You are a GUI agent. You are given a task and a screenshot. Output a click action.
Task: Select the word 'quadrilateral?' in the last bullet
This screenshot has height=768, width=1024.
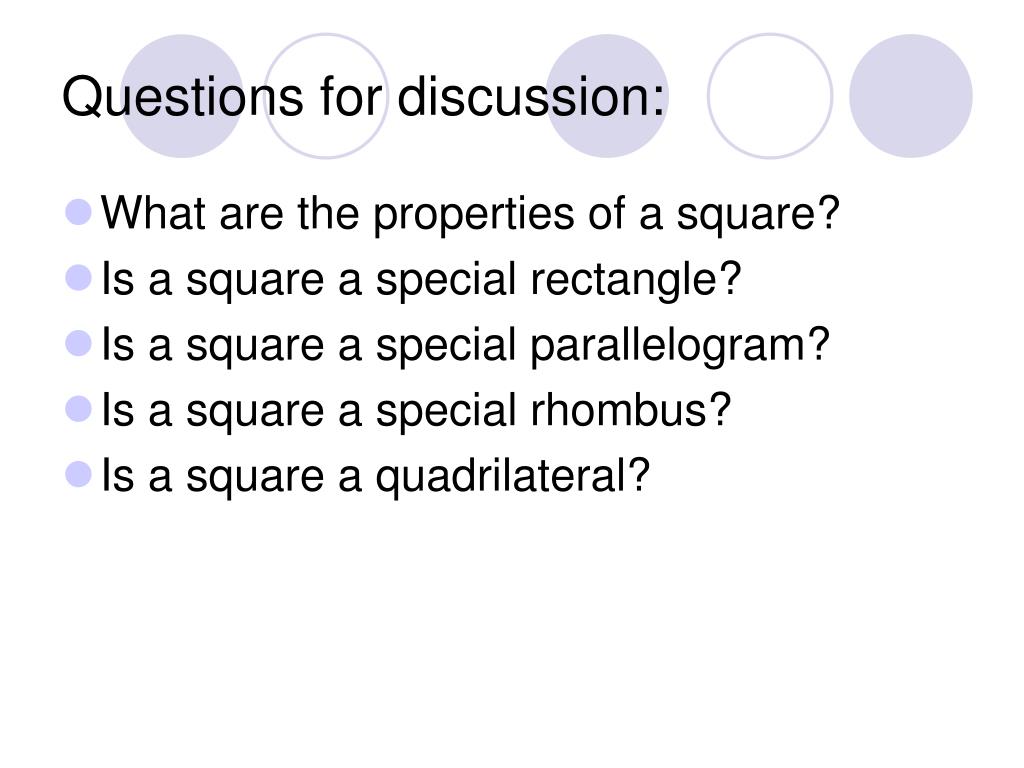513,477
